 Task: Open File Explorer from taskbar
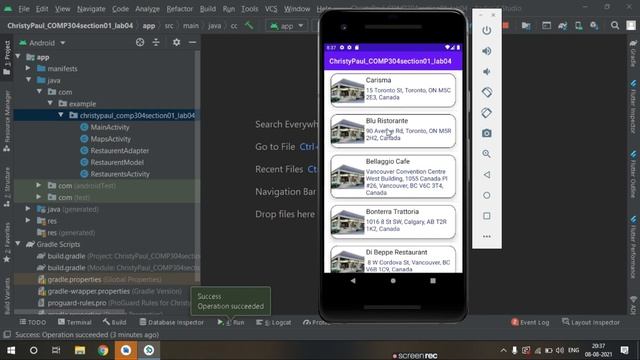[x=80, y=350]
